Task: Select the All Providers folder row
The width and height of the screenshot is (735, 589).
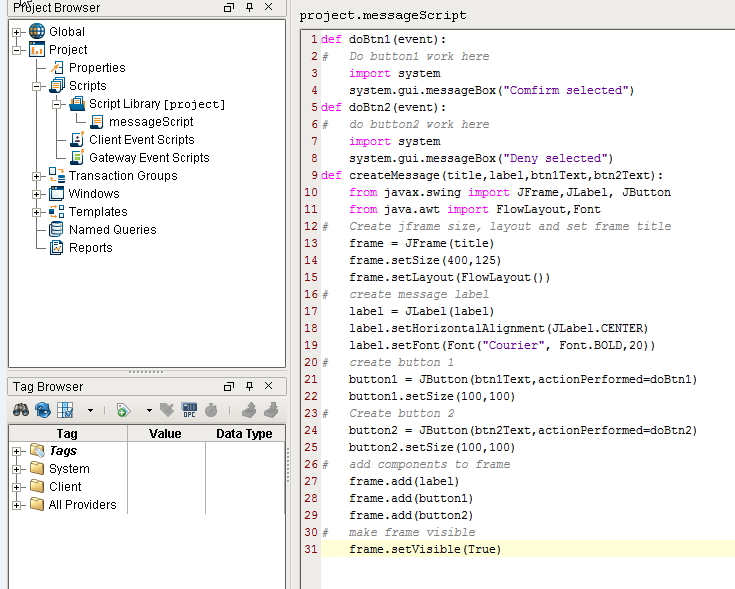Action: coord(82,505)
